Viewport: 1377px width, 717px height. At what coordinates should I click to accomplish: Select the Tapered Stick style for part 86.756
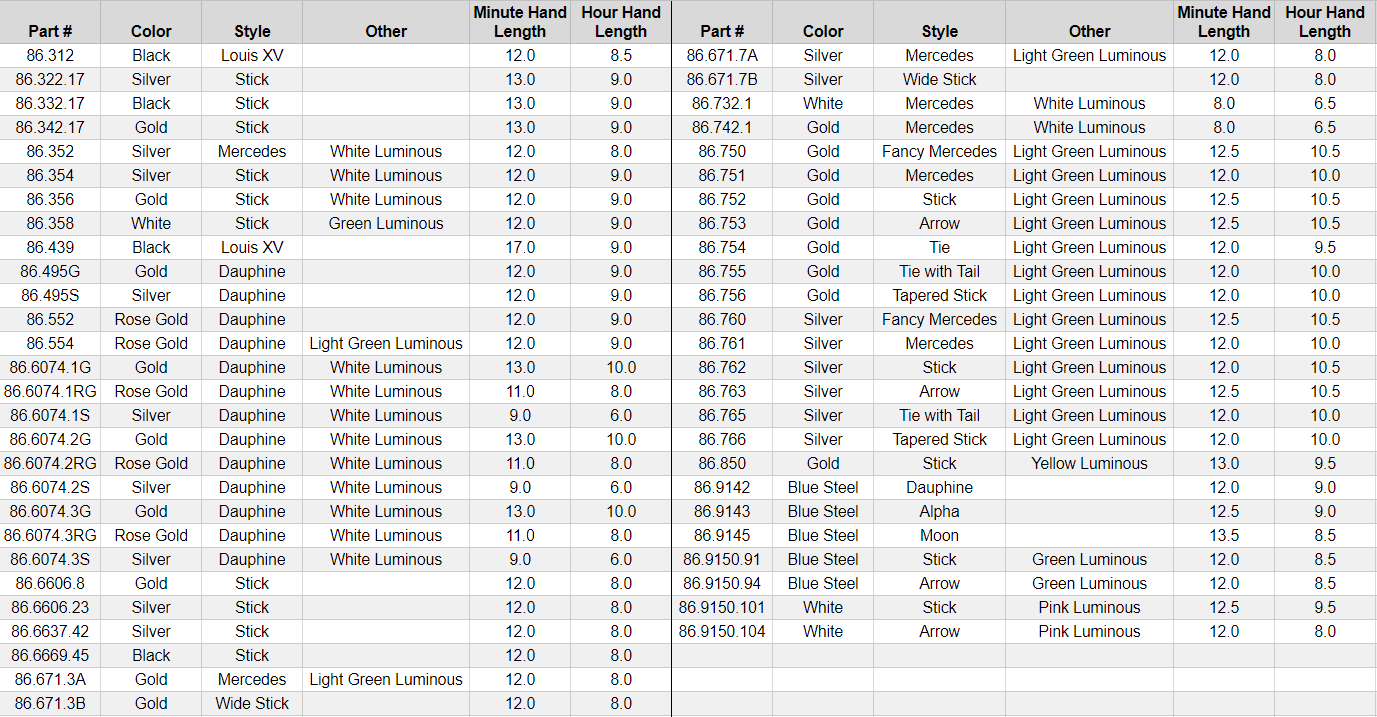[939, 296]
